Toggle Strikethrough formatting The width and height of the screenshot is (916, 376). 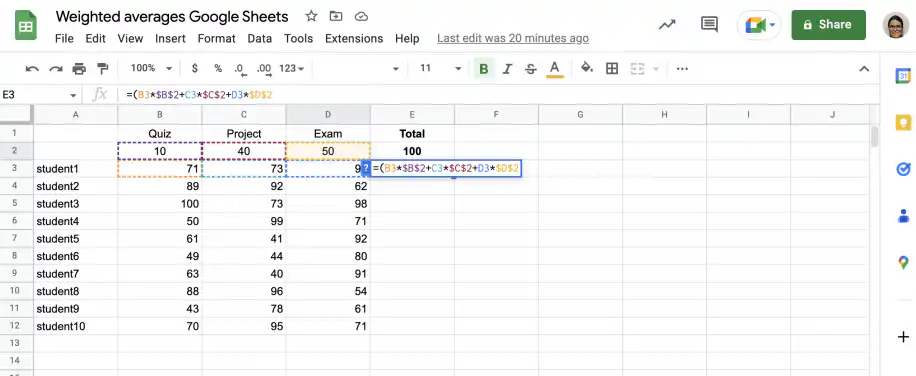click(530, 69)
